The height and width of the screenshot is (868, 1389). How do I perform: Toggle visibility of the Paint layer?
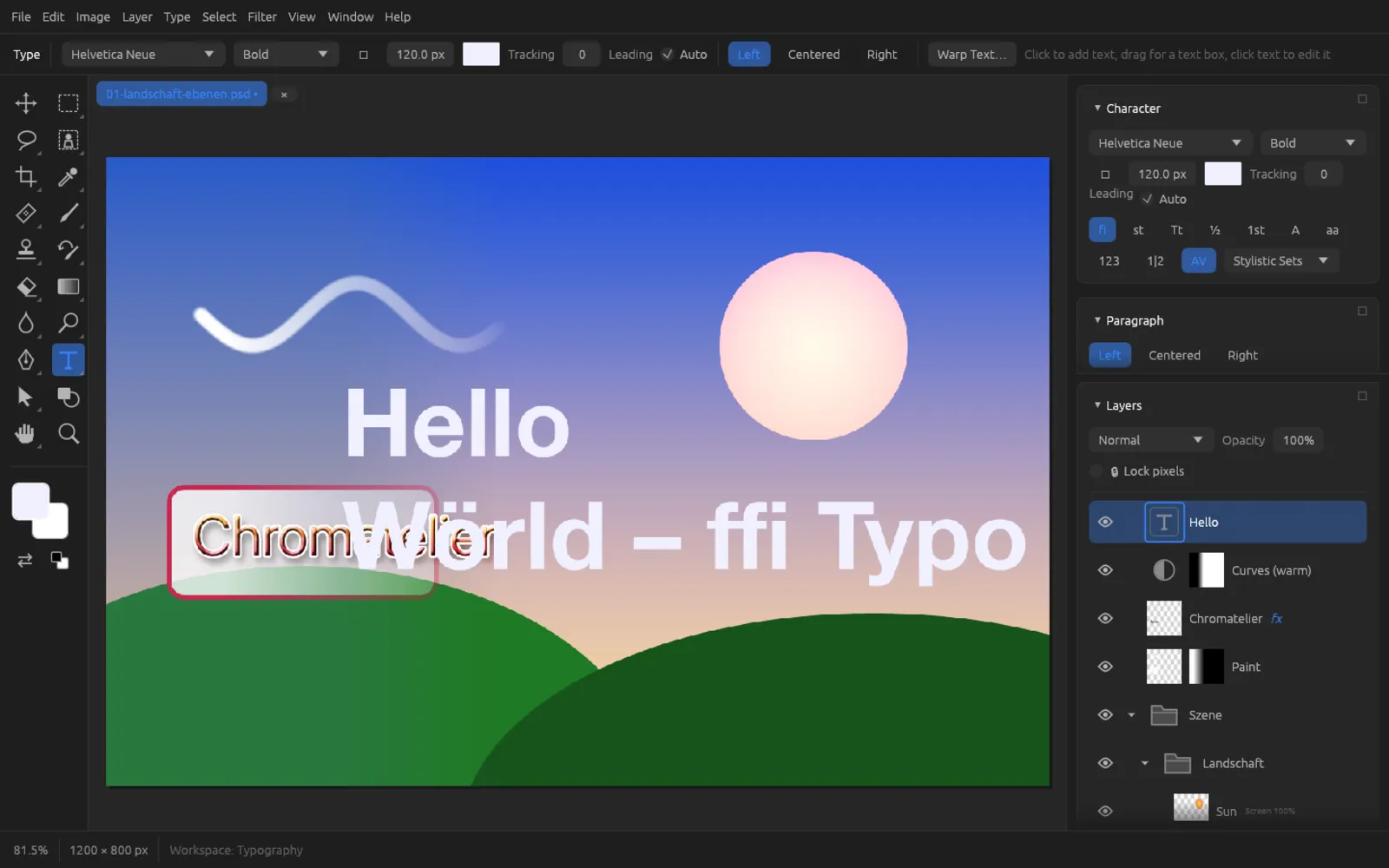pos(1105,667)
